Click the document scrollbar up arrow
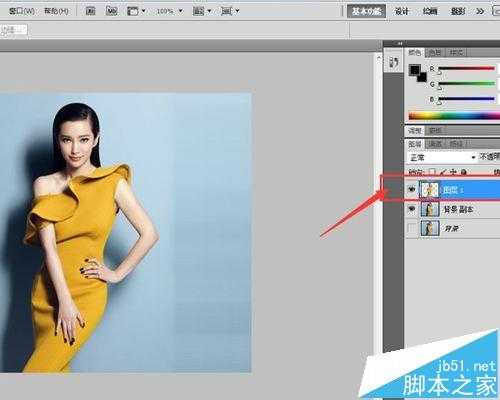Image resolution: width=500 pixels, height=400 pixels. [379, 57]
